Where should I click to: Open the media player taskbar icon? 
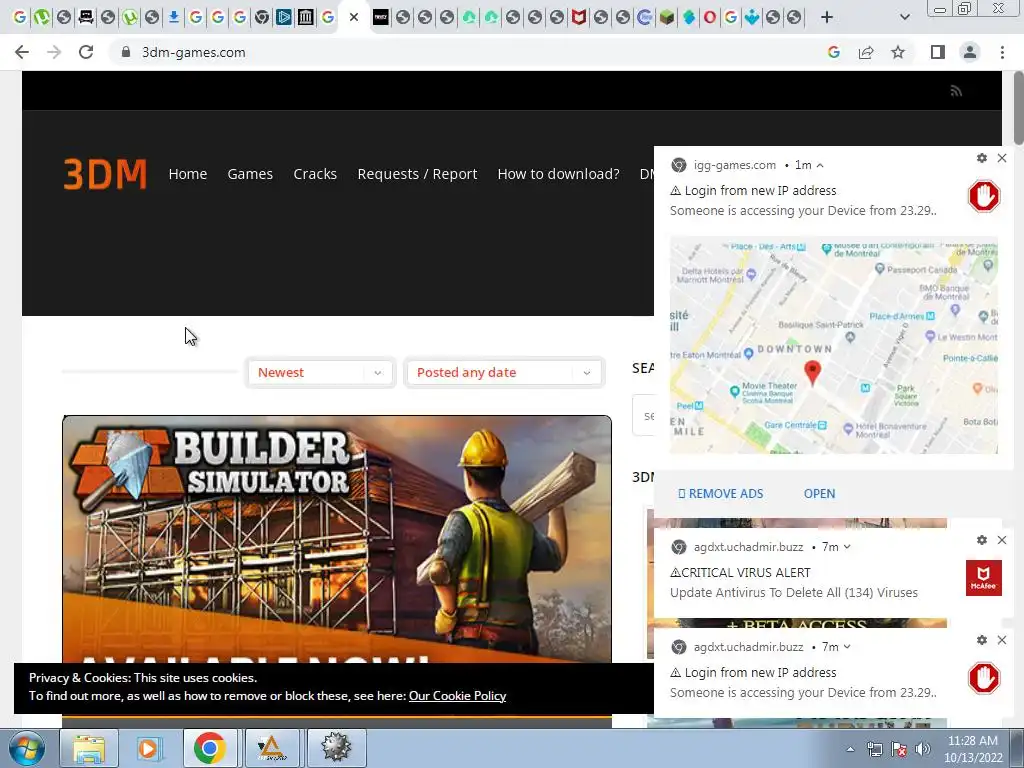tap(148, 748)
